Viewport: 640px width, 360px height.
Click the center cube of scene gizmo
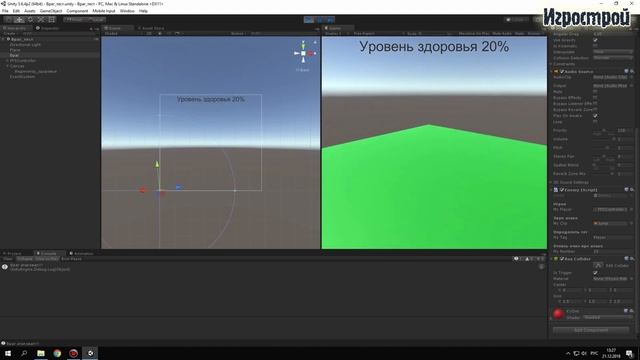(303, 53)
